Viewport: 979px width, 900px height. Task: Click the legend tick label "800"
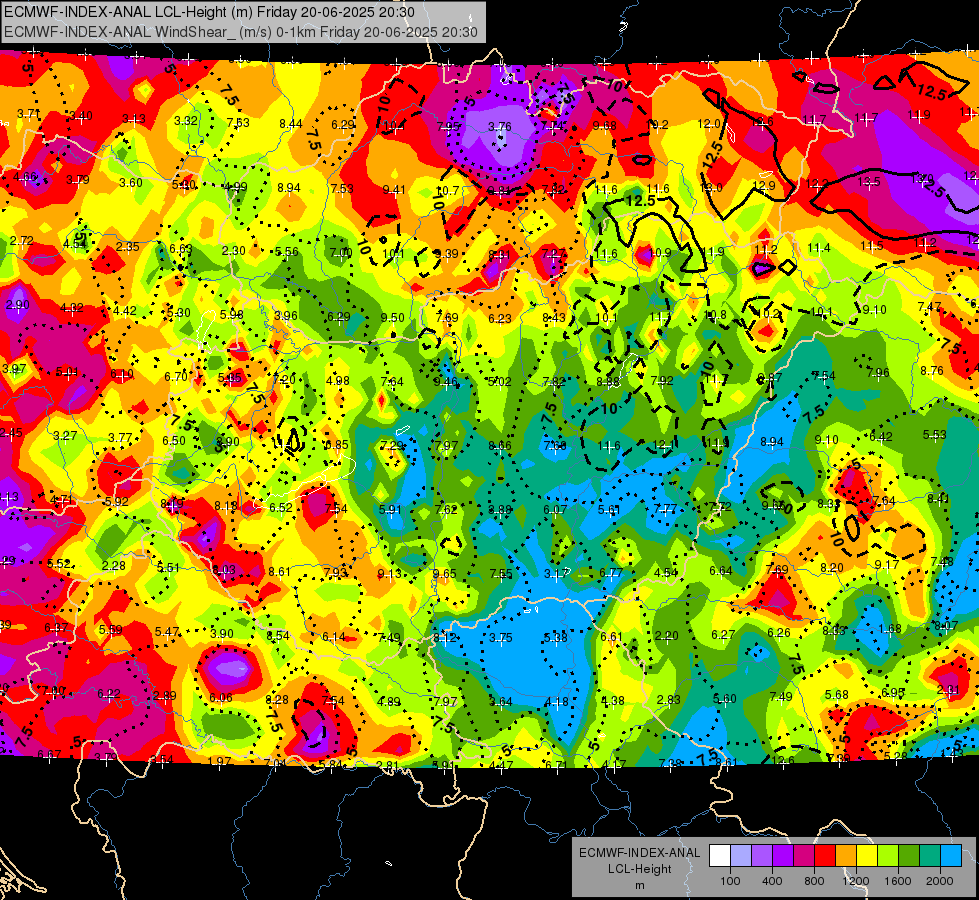coord(814,881)
